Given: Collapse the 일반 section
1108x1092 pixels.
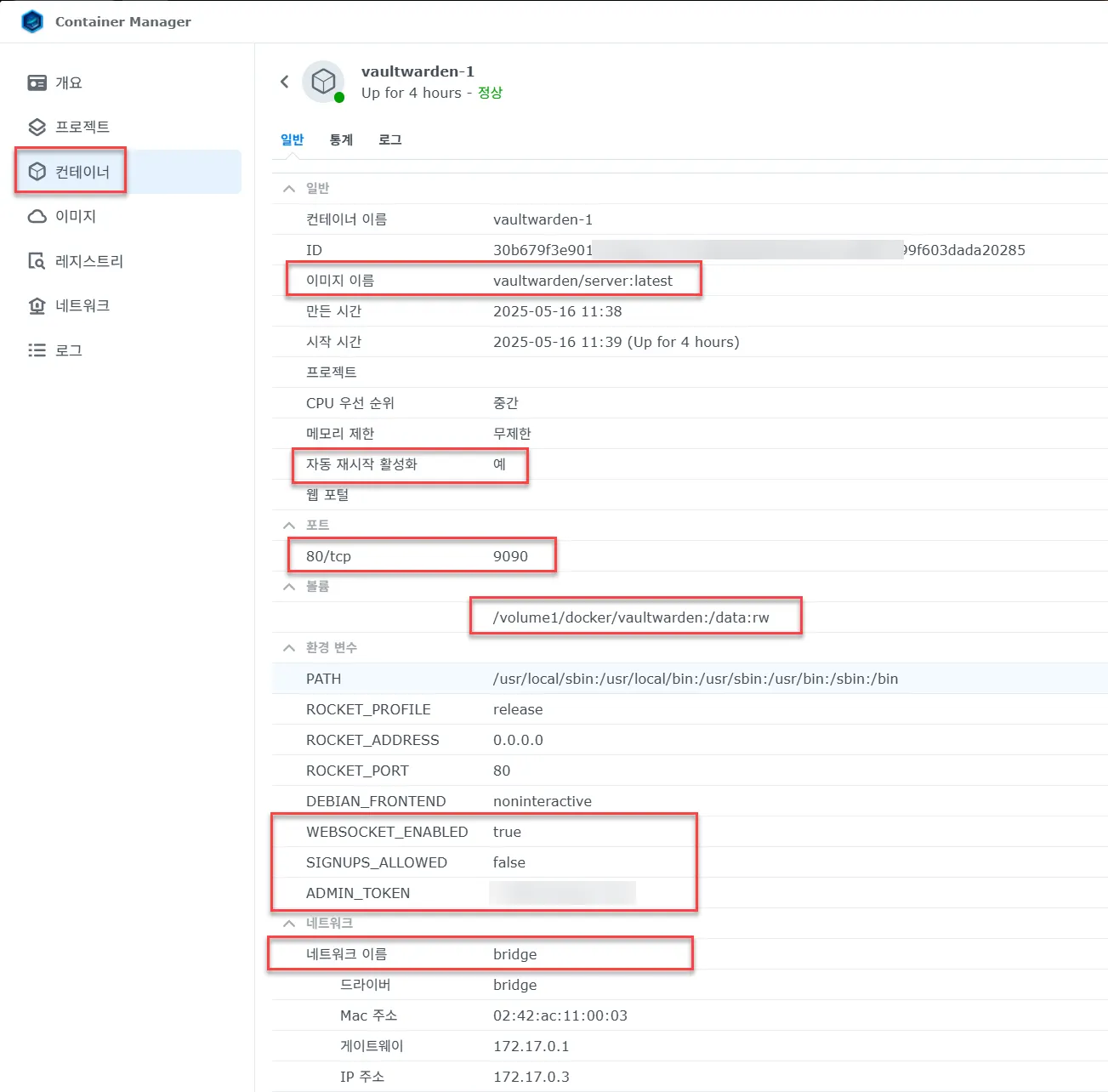Looking at the screenshot, I should (289, 189).
